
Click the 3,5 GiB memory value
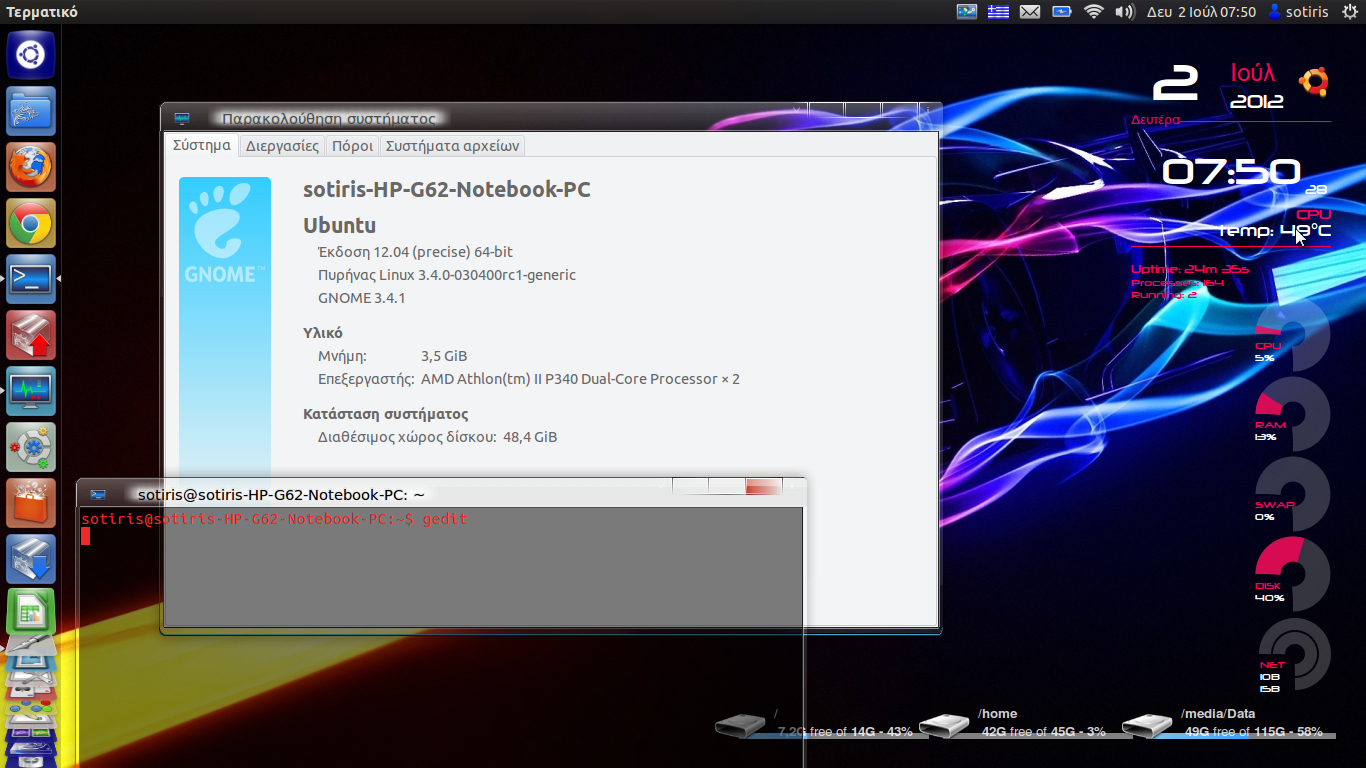coord(444,356)
